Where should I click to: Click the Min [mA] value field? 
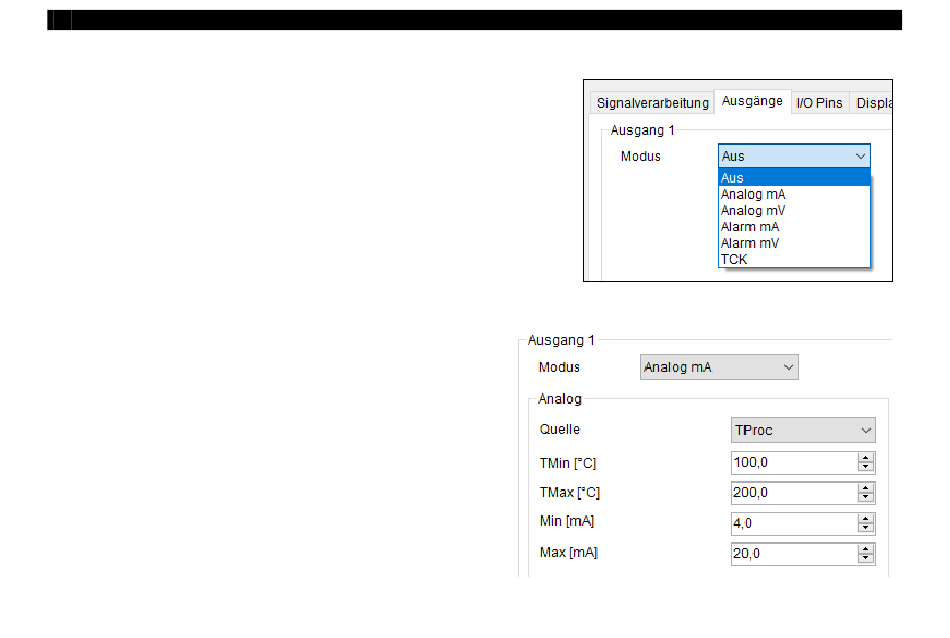[x=794, y=523]
